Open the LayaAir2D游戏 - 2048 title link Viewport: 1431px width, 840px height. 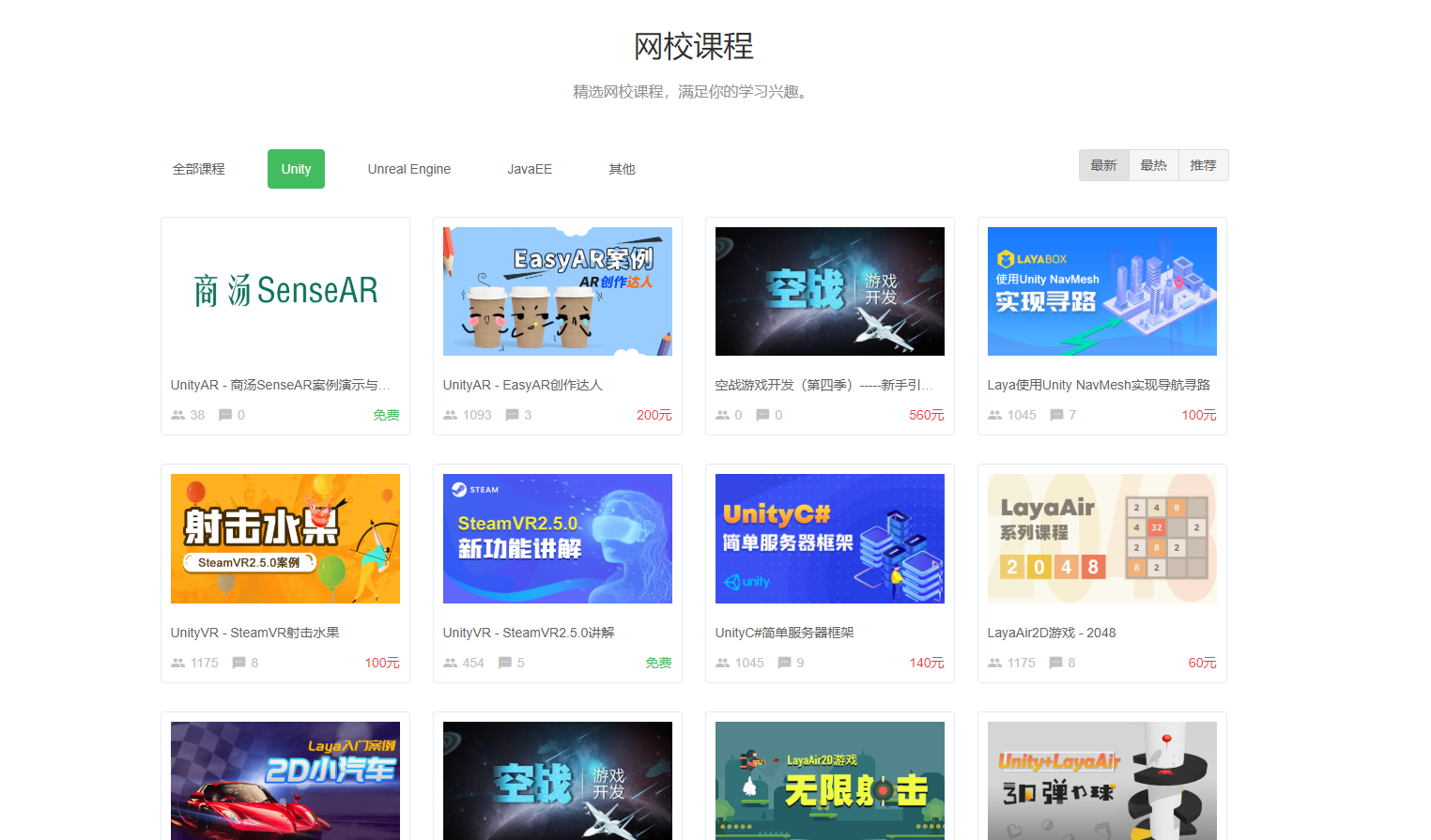(1052, 633)
